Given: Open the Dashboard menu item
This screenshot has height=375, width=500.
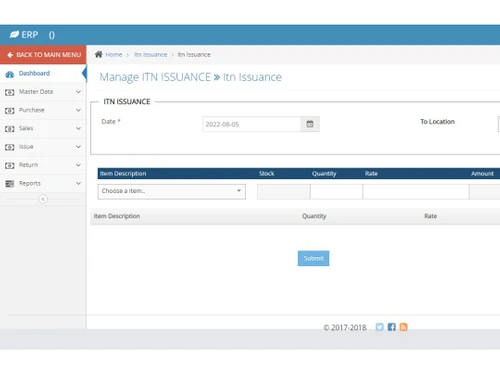Looking at the screenshot, I should click(x=43, y=74).
